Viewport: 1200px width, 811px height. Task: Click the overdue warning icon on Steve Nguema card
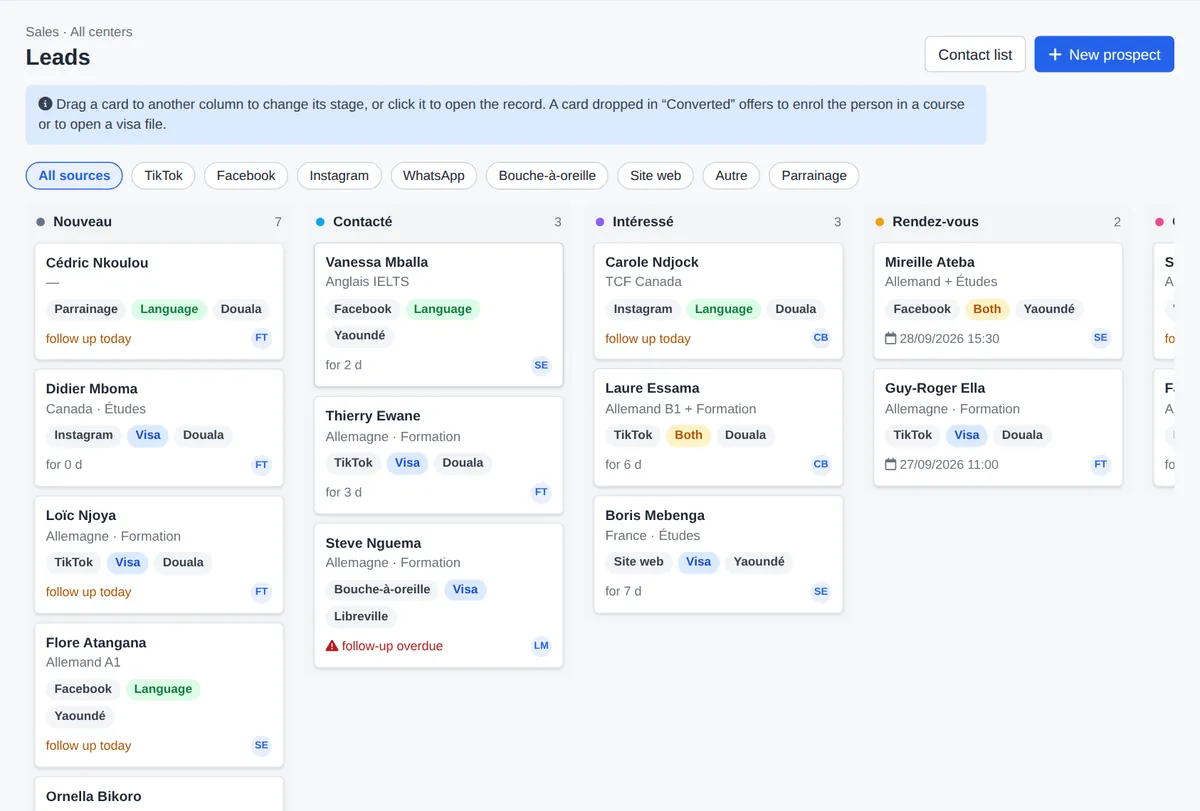332,646
